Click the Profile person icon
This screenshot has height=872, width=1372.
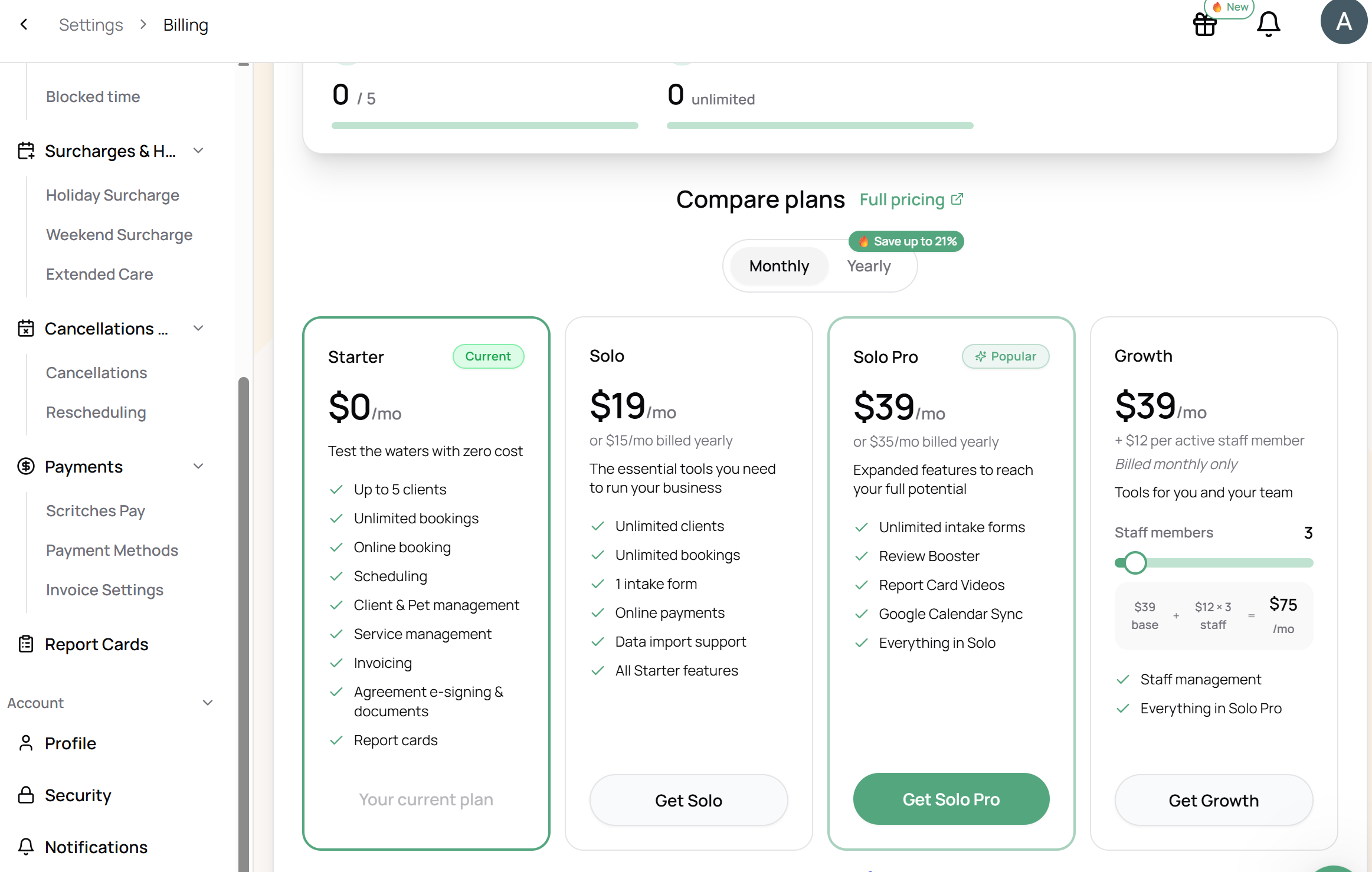tap(26, 743)
